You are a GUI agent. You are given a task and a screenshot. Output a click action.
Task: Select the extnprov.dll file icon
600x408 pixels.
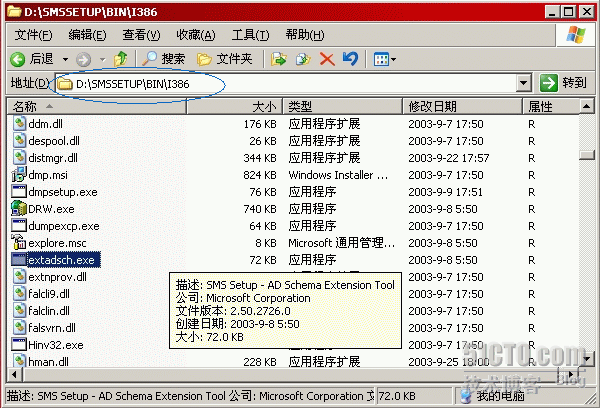click(19, 276)
